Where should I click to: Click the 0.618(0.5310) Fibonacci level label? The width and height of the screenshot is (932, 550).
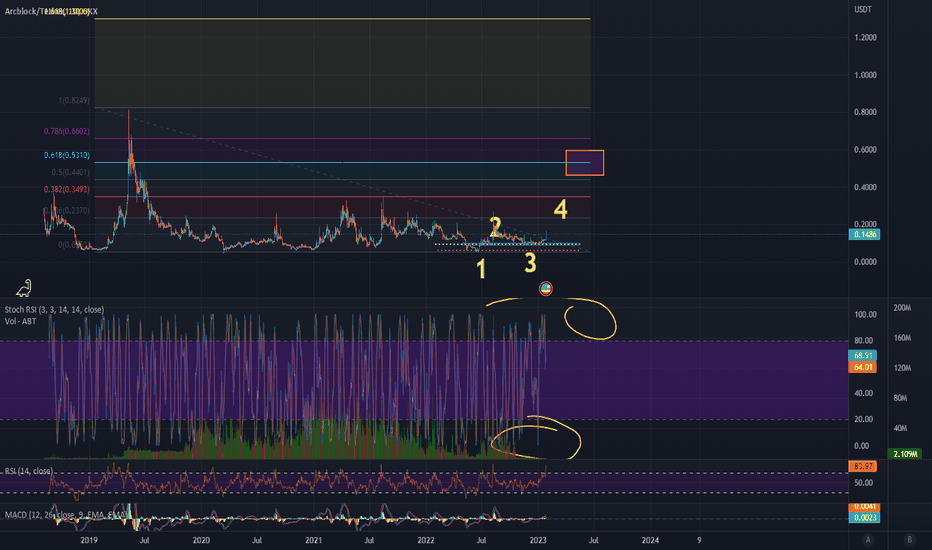pyautogui.click(x=67, y=155)
